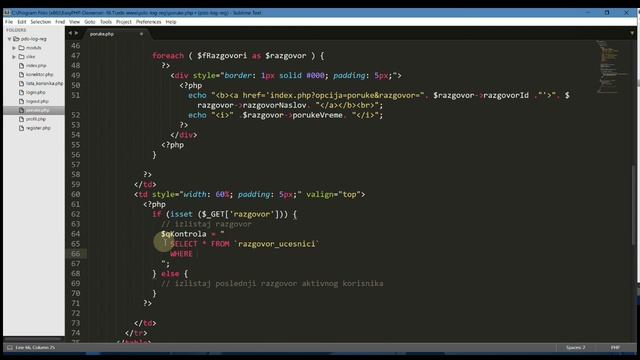Image resolution: width=640 pixels, height=360 pixels.
Task: Click the minimap code preview
Action: coord(612,67)
